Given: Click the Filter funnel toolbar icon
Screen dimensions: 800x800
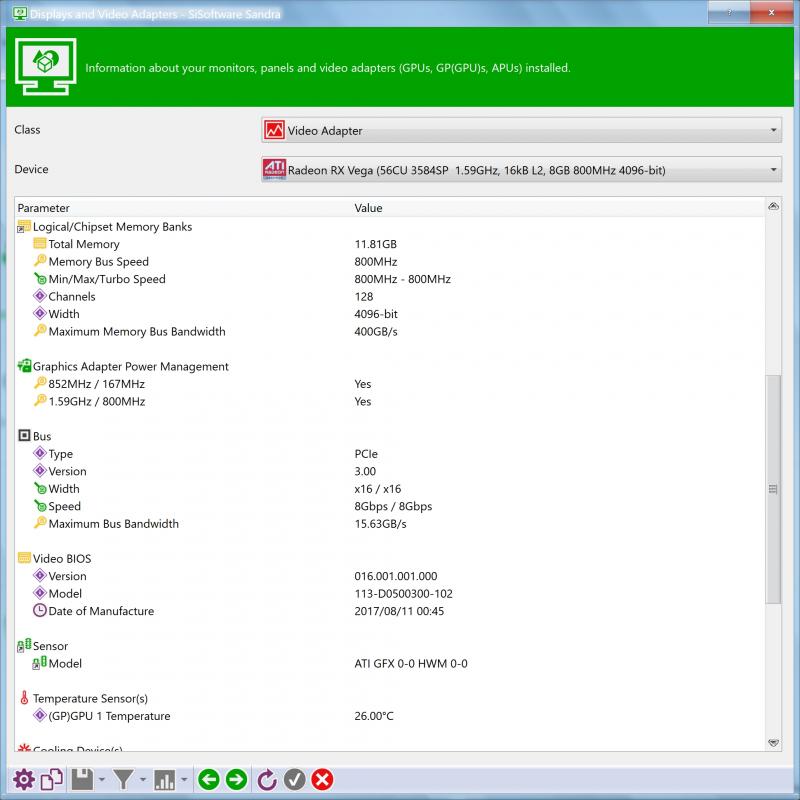Looking at the screenshot, I should 123,780.
